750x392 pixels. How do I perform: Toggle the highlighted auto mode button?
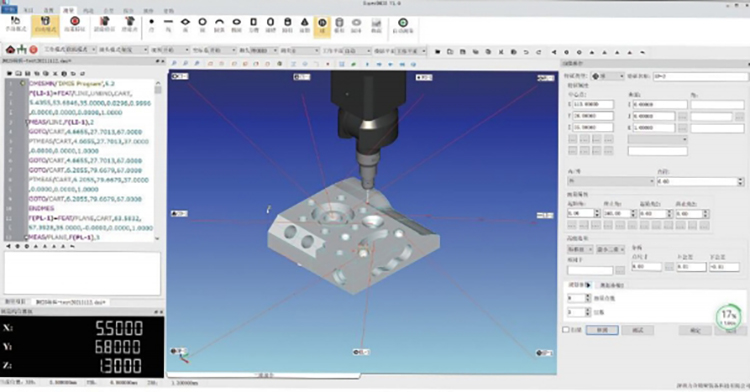click(x=45, y=25)
